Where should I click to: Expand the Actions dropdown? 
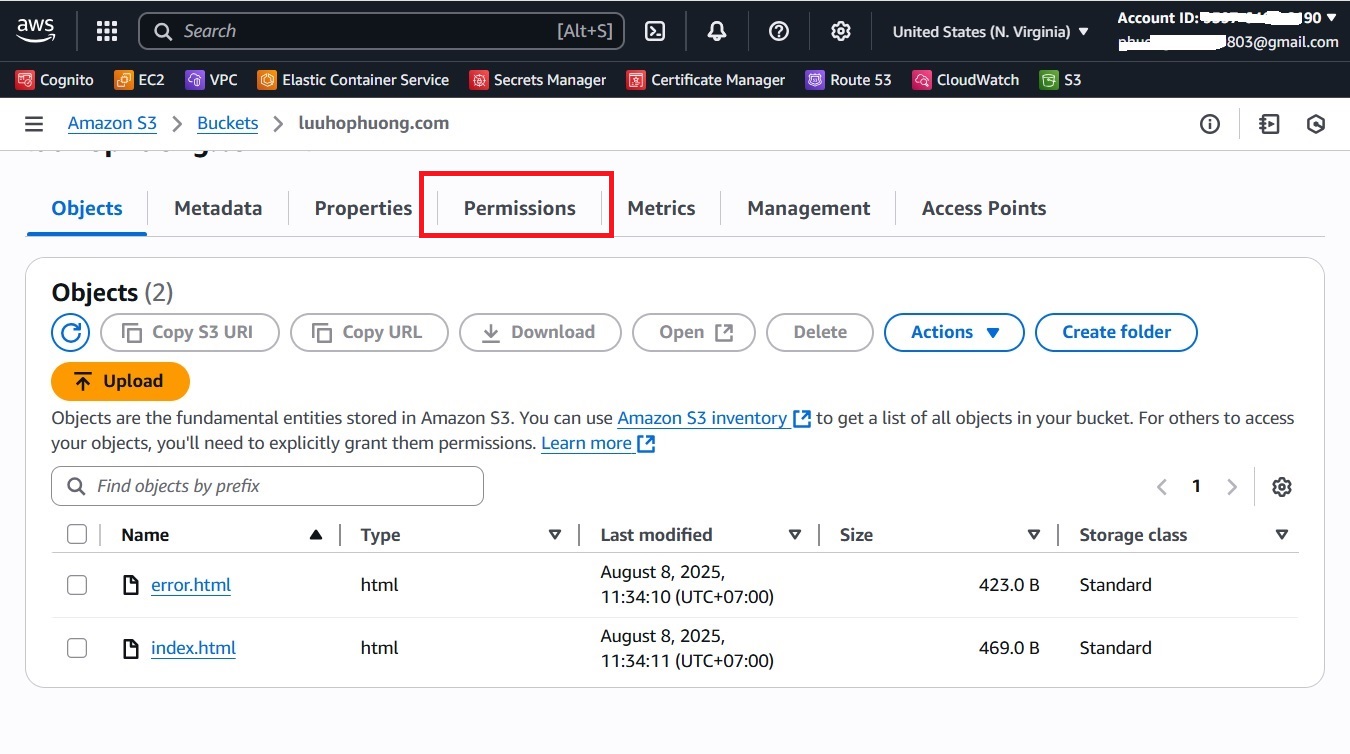coord(954,332)
